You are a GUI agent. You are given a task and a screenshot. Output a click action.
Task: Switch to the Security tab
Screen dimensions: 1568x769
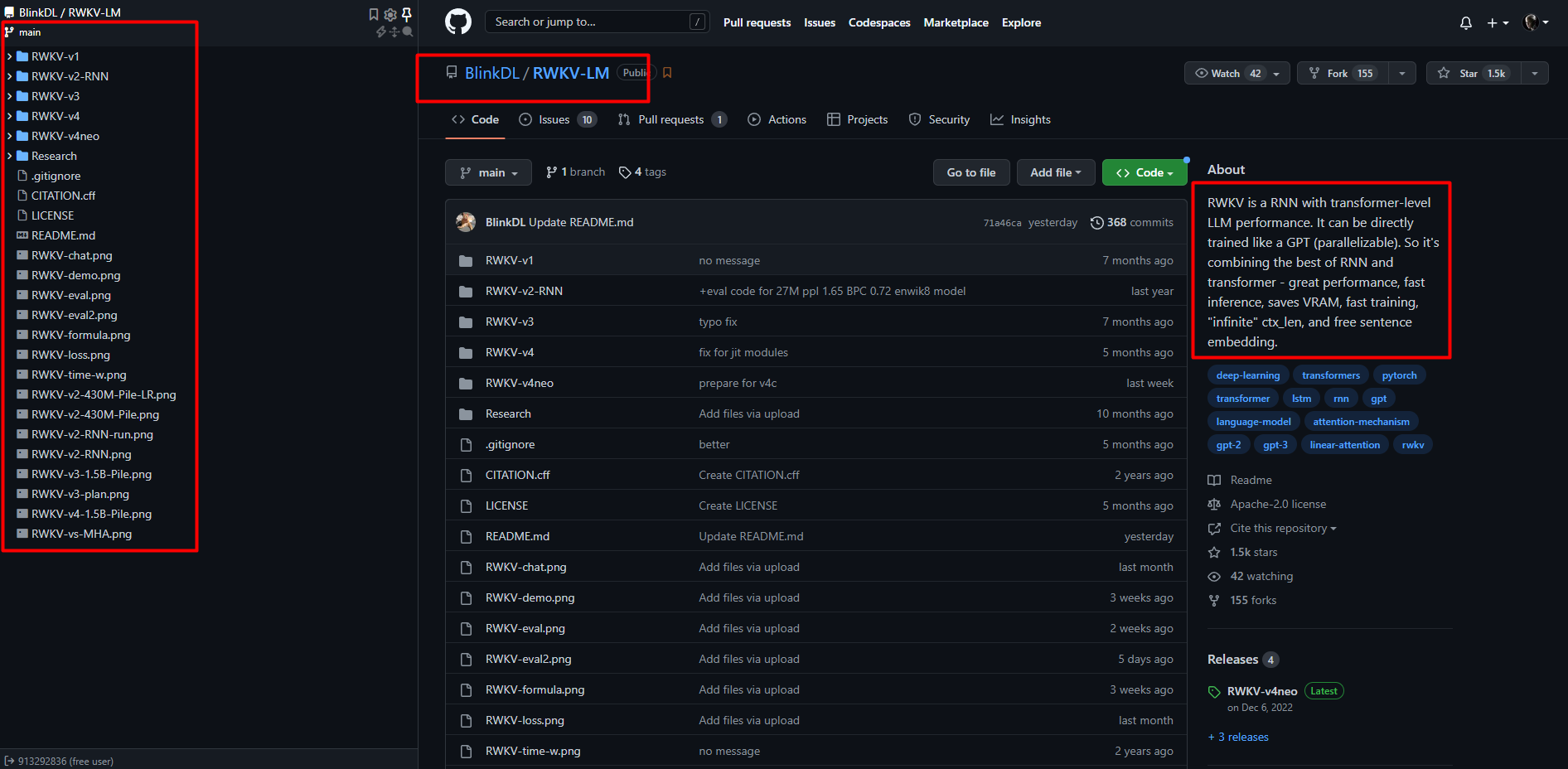(x=939, y=119)
